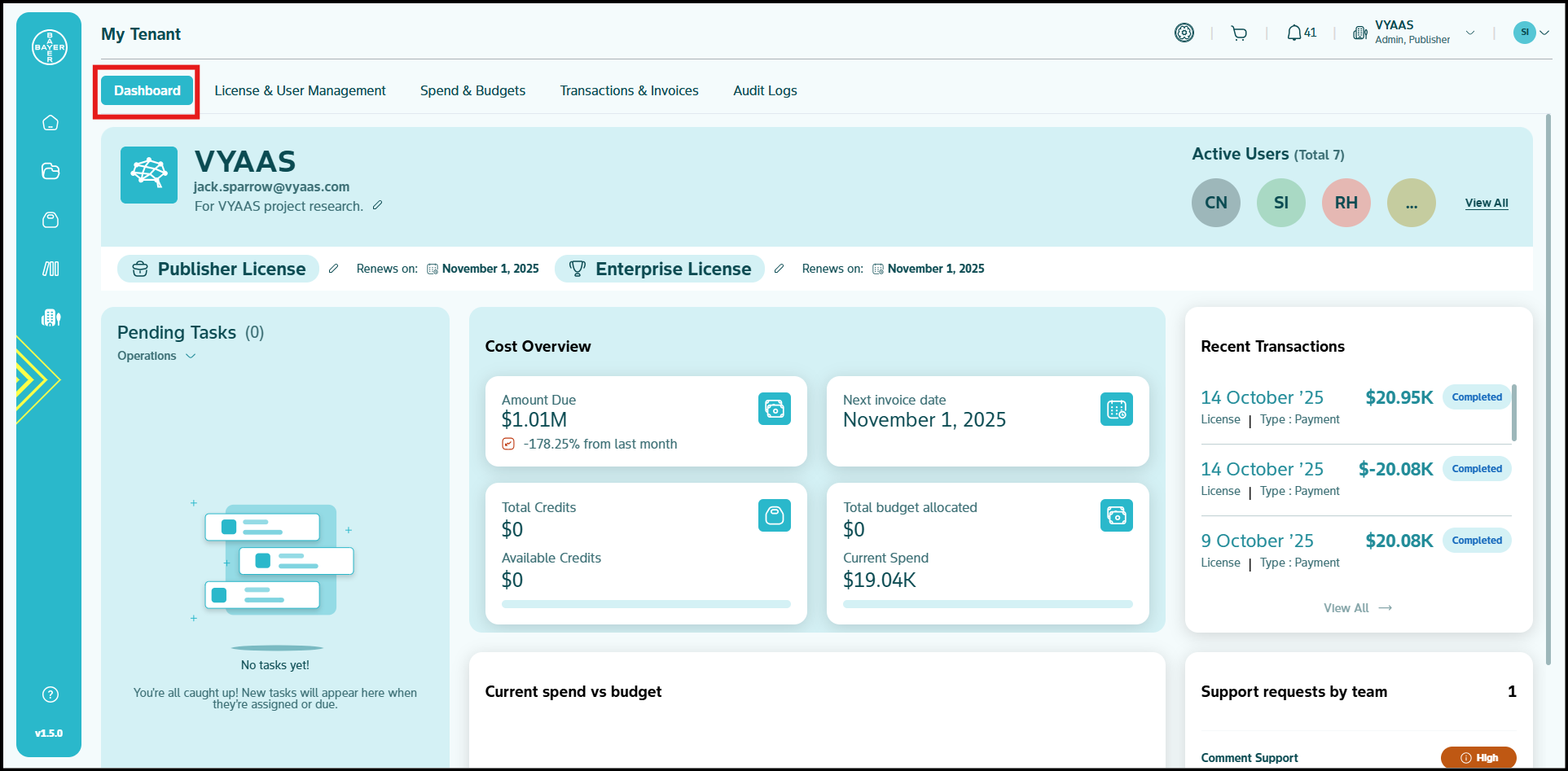Open the SI user profile dropdown
The height and width of the screenshot is (771, 1568).
pos(1531,33)
